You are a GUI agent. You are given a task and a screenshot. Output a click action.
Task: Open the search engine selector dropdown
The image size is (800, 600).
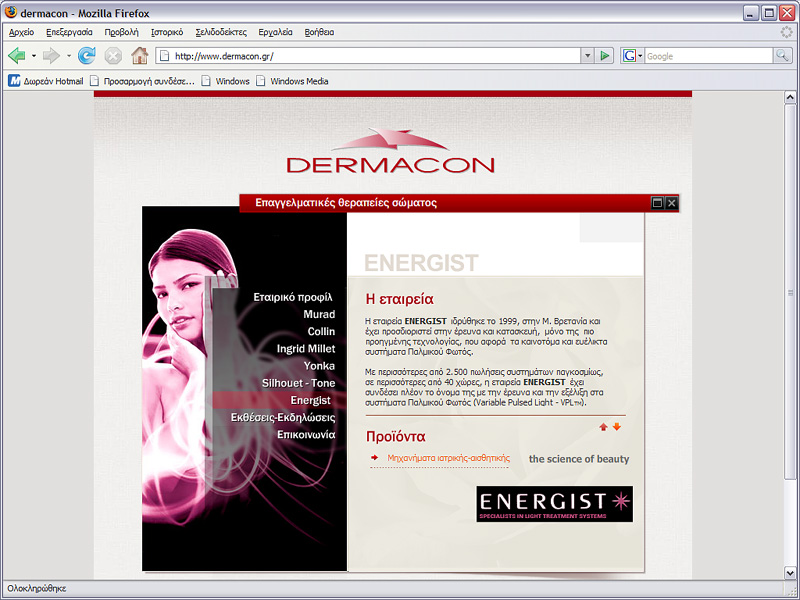click(640, 56)
